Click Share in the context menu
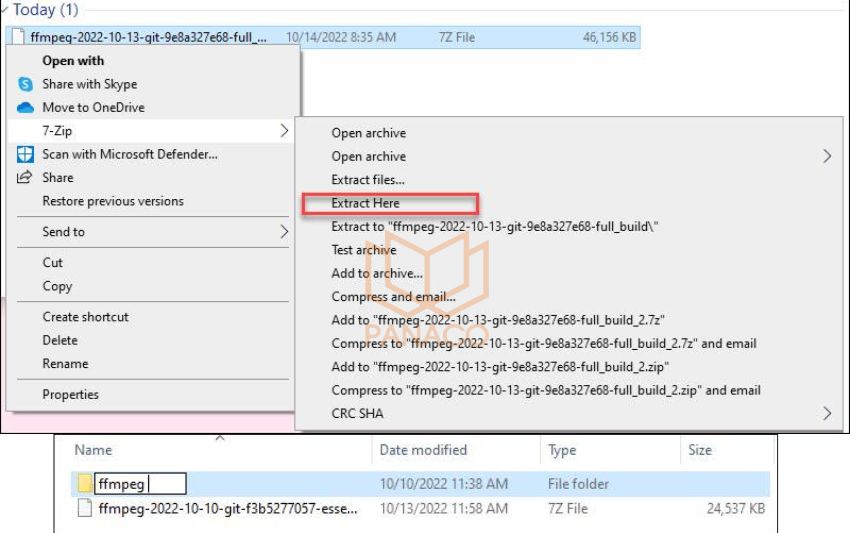 click(x=57, y=177)
